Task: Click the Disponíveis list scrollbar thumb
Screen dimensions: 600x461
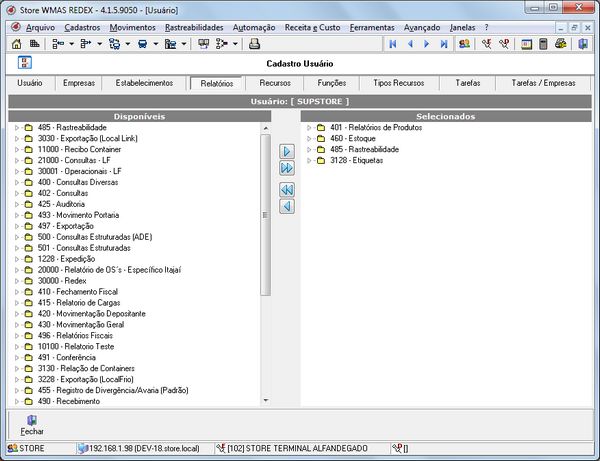Action: [266, 215]
